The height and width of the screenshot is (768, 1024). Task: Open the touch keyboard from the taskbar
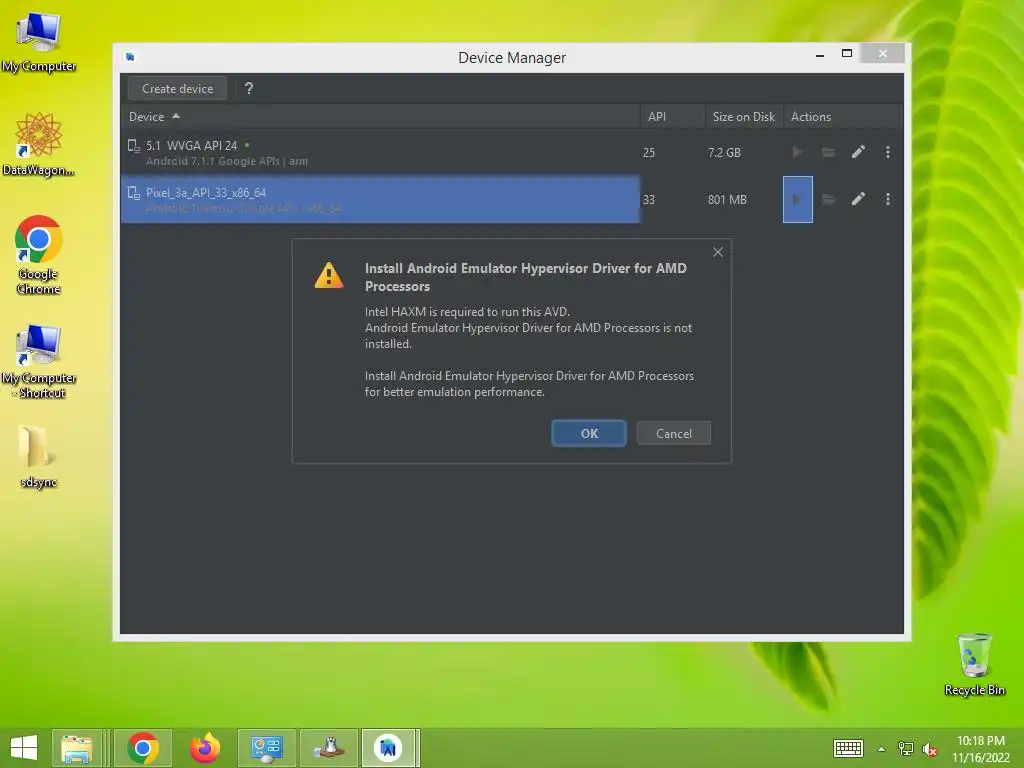848,748
